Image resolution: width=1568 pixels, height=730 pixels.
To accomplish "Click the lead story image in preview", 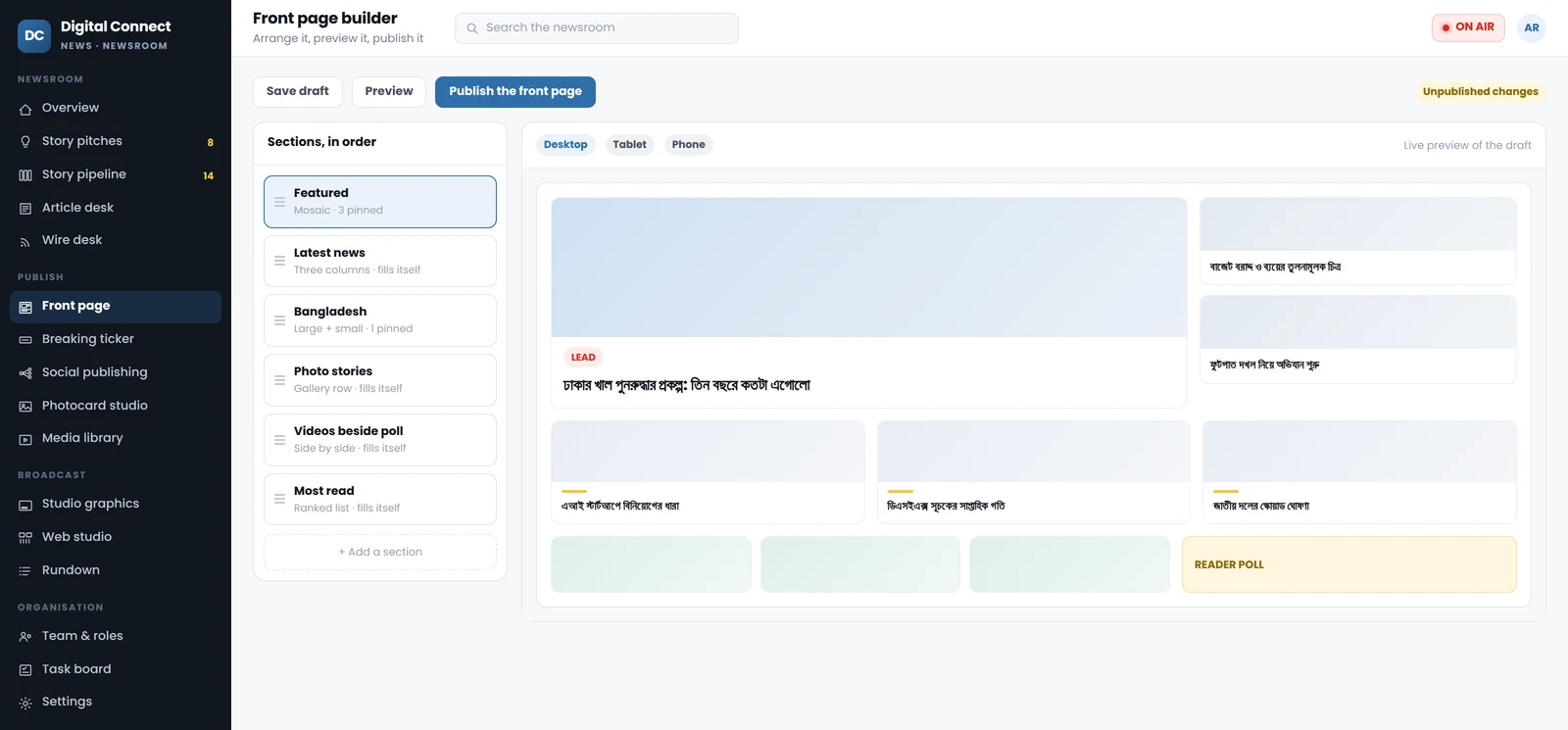I will click(x=869, y=268).
